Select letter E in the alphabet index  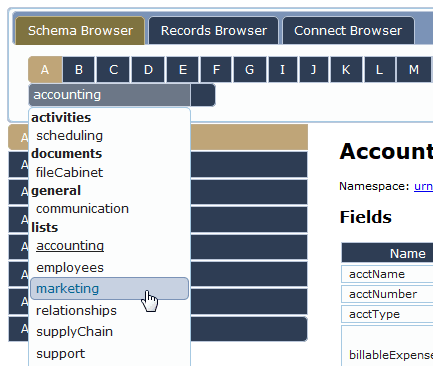[x=183, y=70]
